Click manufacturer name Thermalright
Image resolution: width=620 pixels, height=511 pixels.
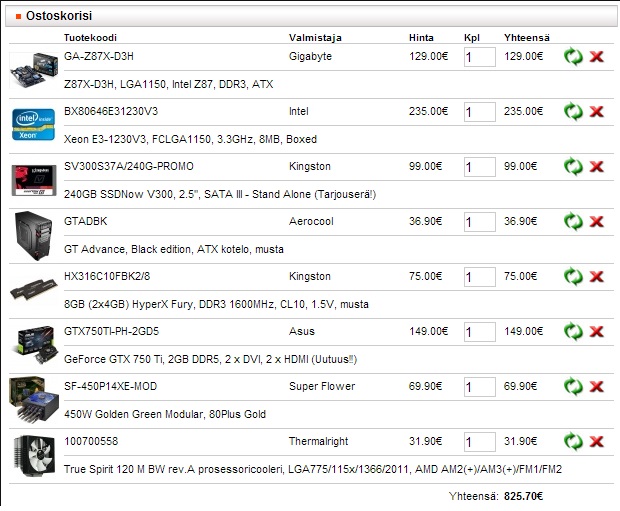pos(318,441)
